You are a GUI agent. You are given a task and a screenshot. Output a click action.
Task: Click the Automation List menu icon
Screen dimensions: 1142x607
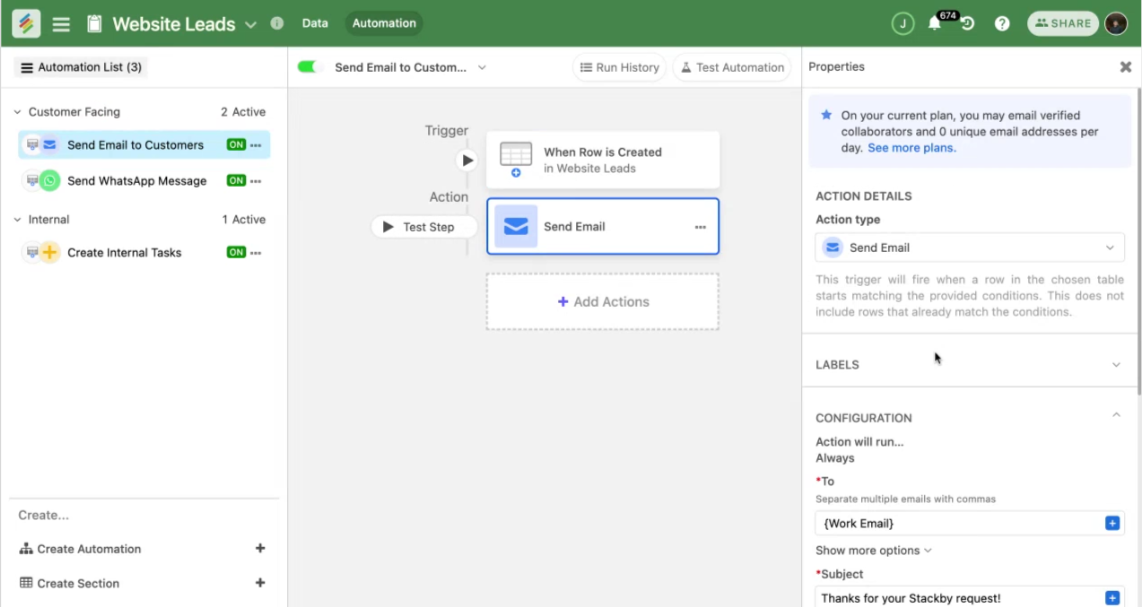tap(26, 68)
